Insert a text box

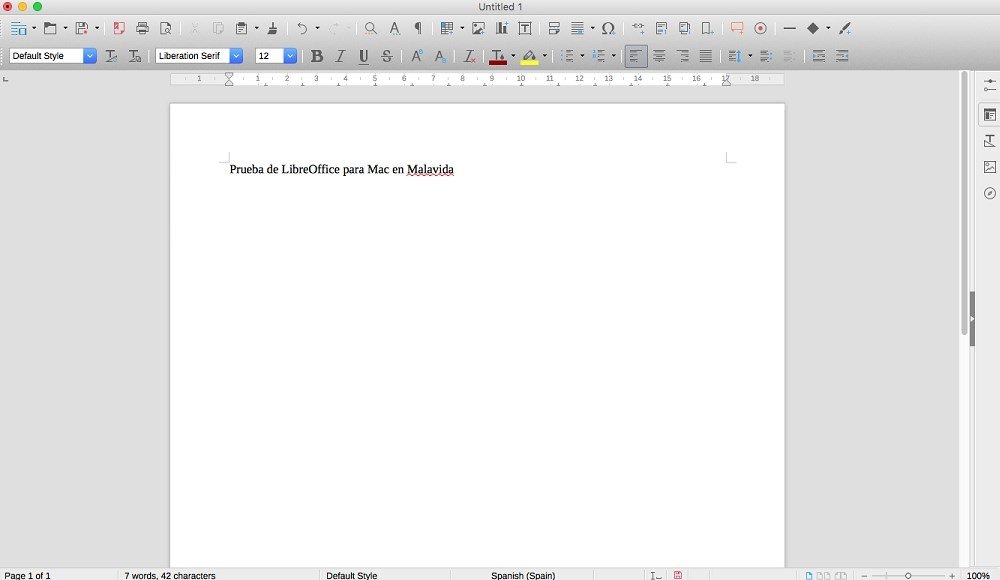525,28
